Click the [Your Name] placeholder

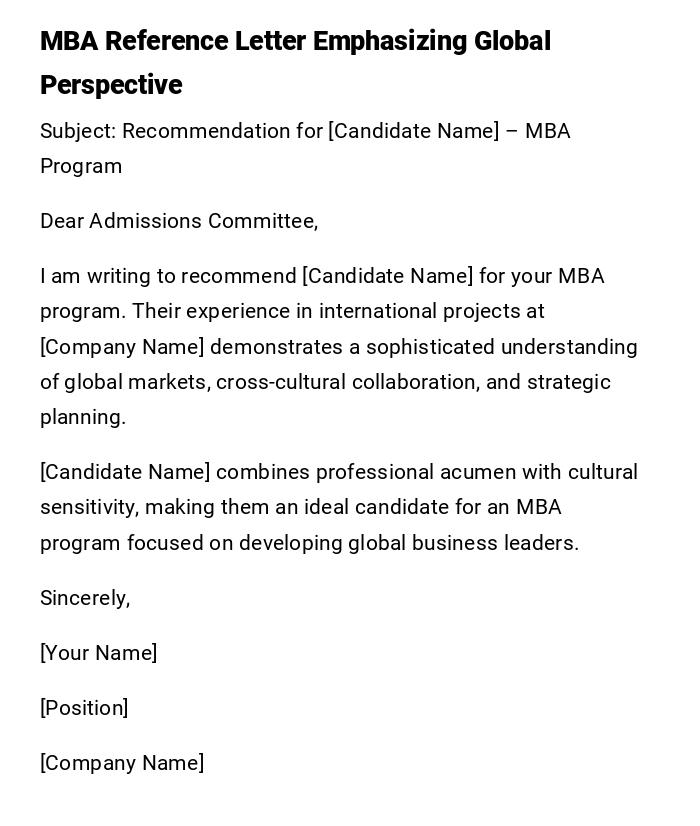click(x=99, y=654)
